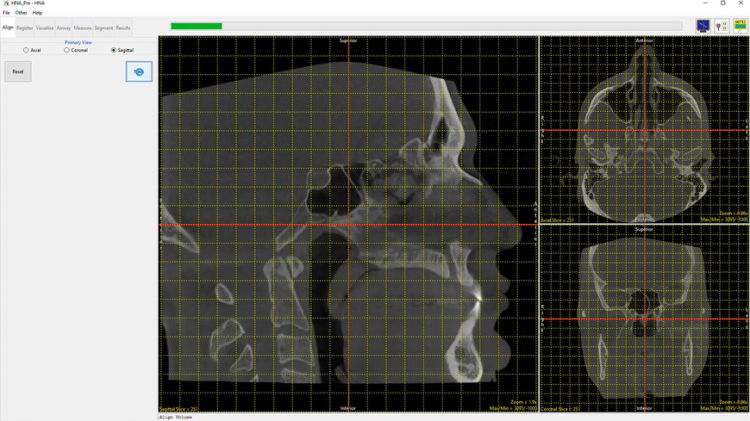
Task: Click the blue monitor display icon
Action: pyautogui.click(x=703, y=26)
